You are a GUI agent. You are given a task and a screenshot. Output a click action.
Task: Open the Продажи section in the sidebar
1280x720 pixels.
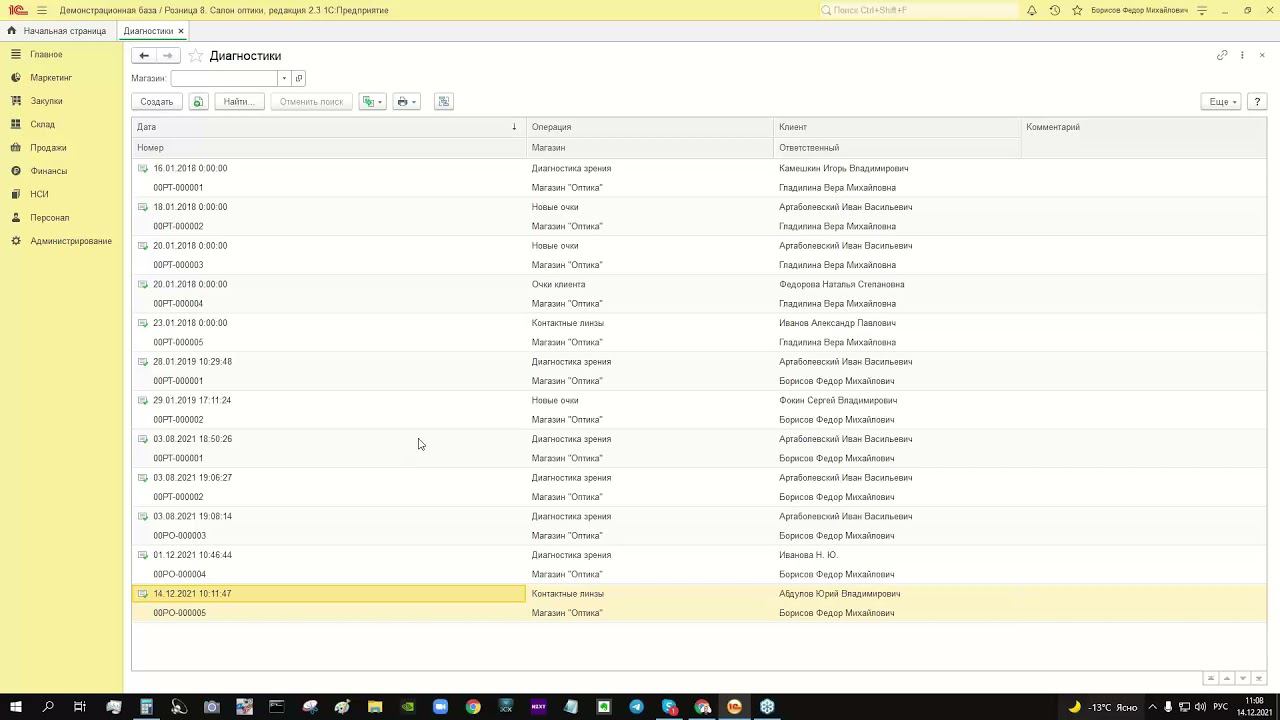tap(48, 148)
